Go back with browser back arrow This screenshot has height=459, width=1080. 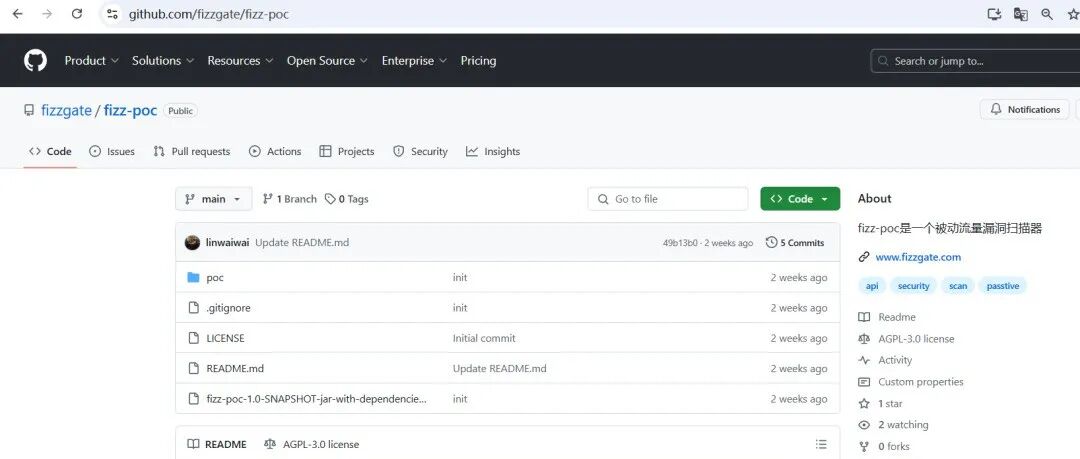click(x=18, y=14)
